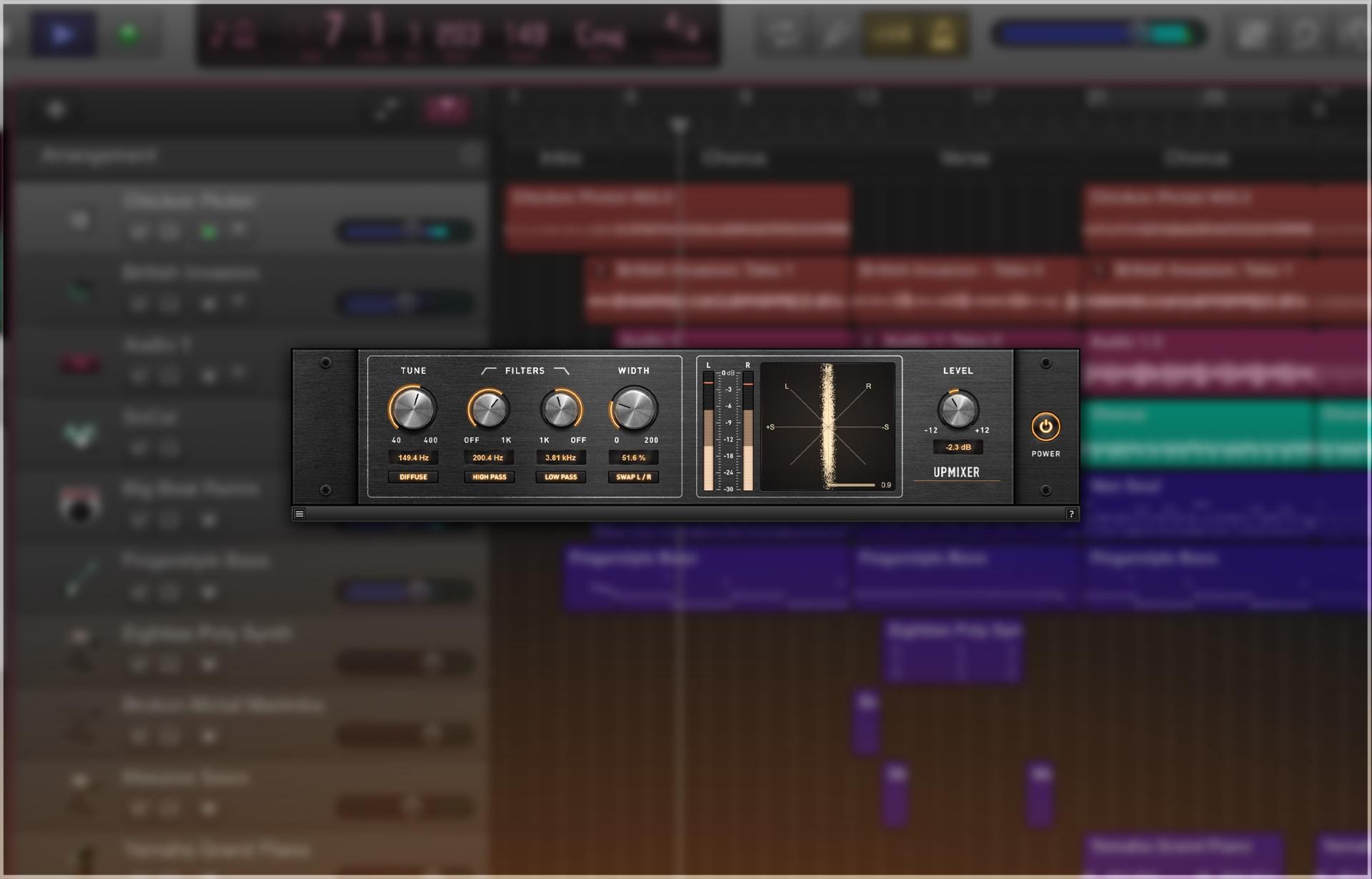
Task: Adjust the Fingerstyle Bass track volume slider
Action: click(404, 591)
